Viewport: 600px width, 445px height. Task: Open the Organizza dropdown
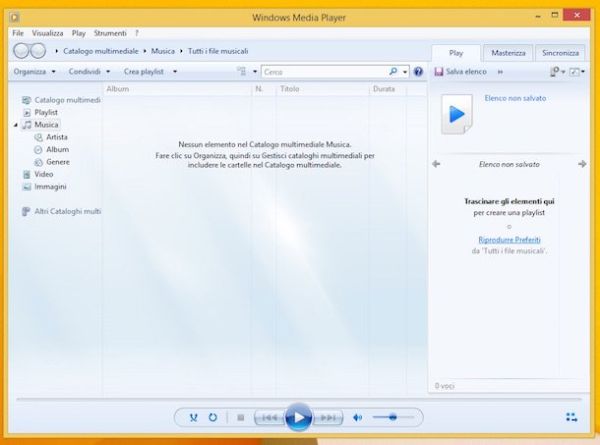34,72
